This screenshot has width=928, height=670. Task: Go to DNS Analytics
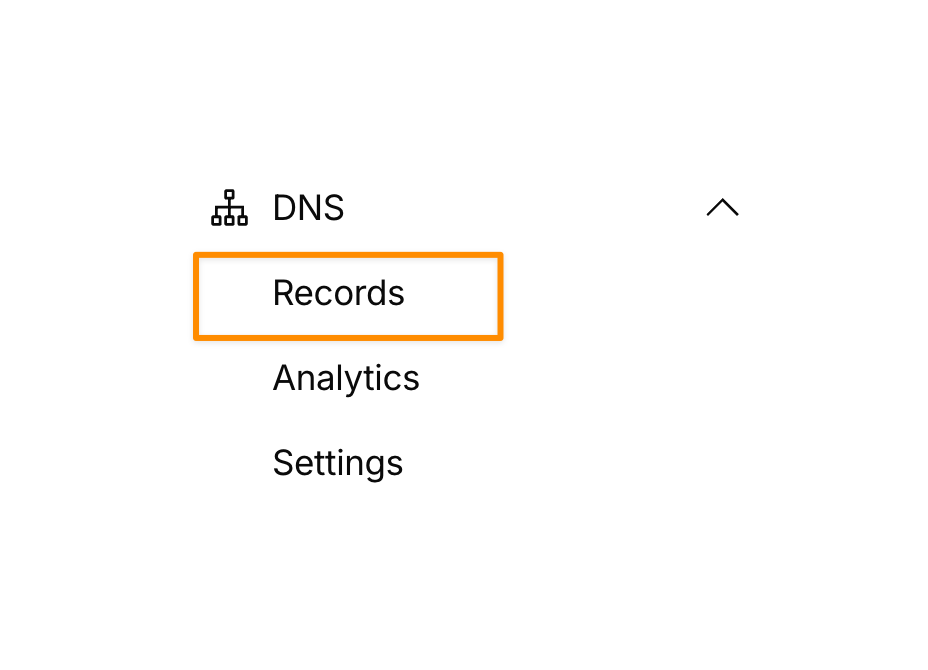pyautogui.click(x=346, y=379)
